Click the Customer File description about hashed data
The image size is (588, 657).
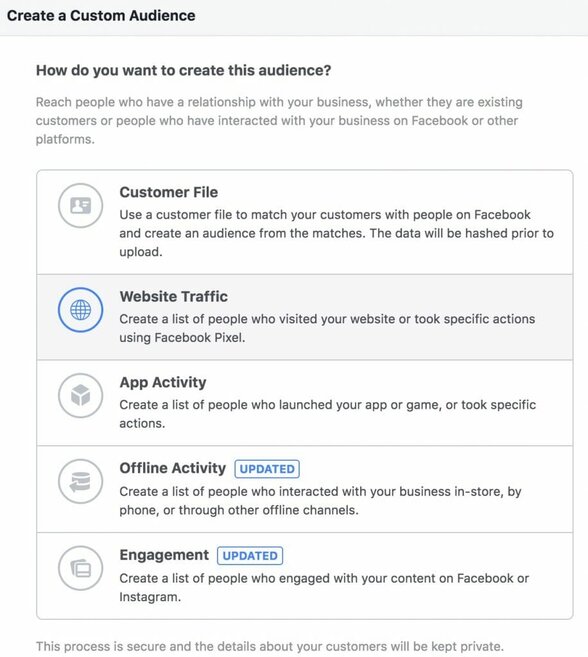click(337, 233)
